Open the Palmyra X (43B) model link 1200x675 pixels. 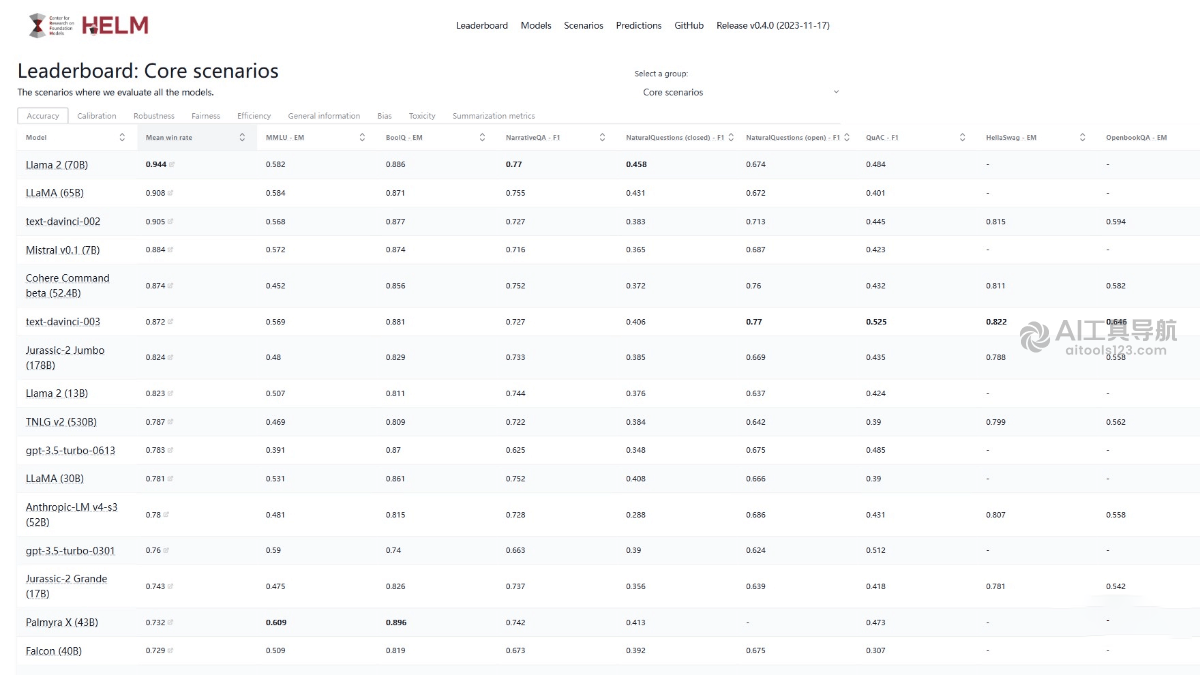tap(62, 623)
